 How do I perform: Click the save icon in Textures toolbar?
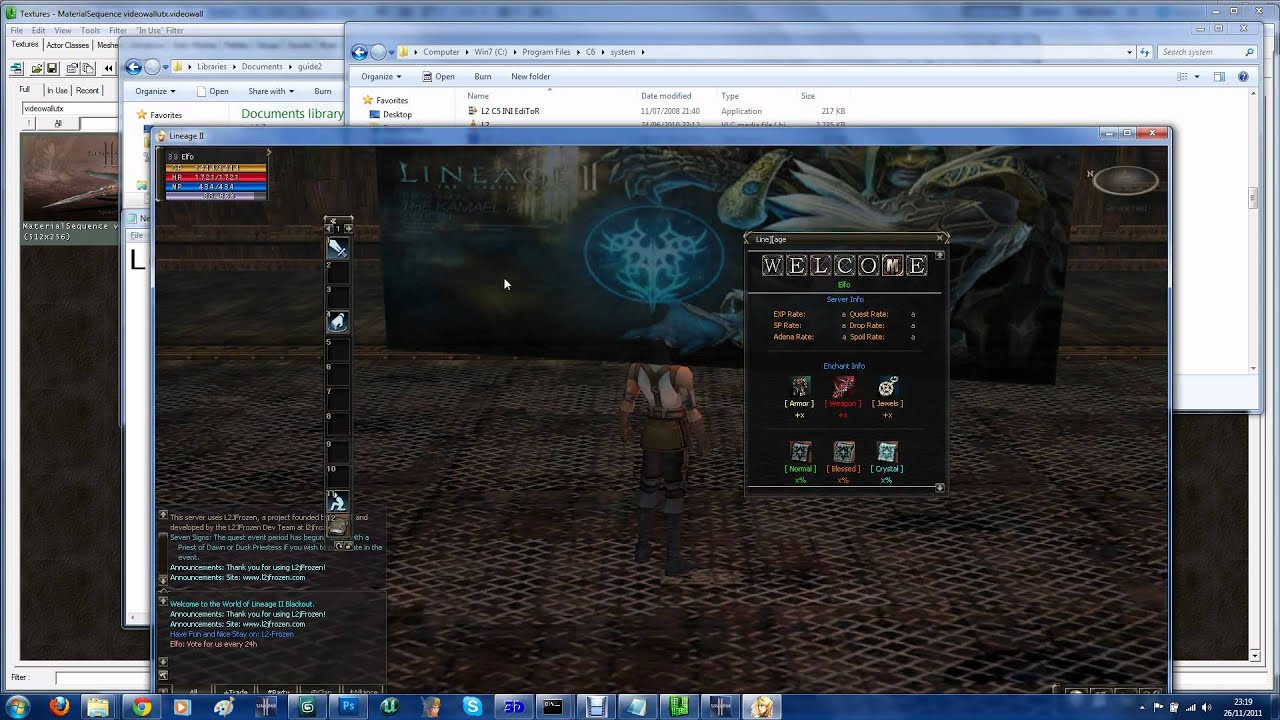tap(52, 69)
